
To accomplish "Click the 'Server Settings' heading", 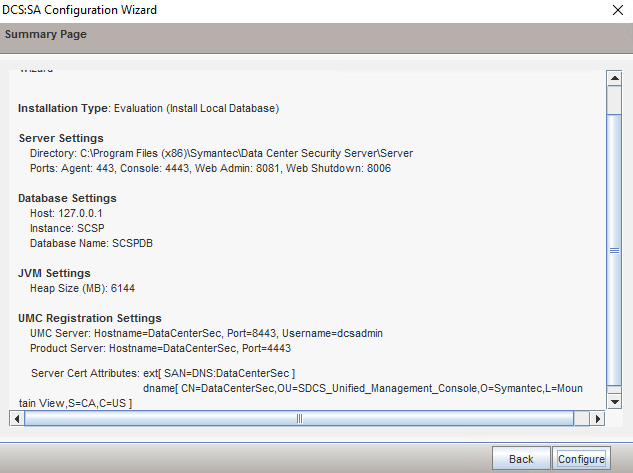I will coord(61,138).
